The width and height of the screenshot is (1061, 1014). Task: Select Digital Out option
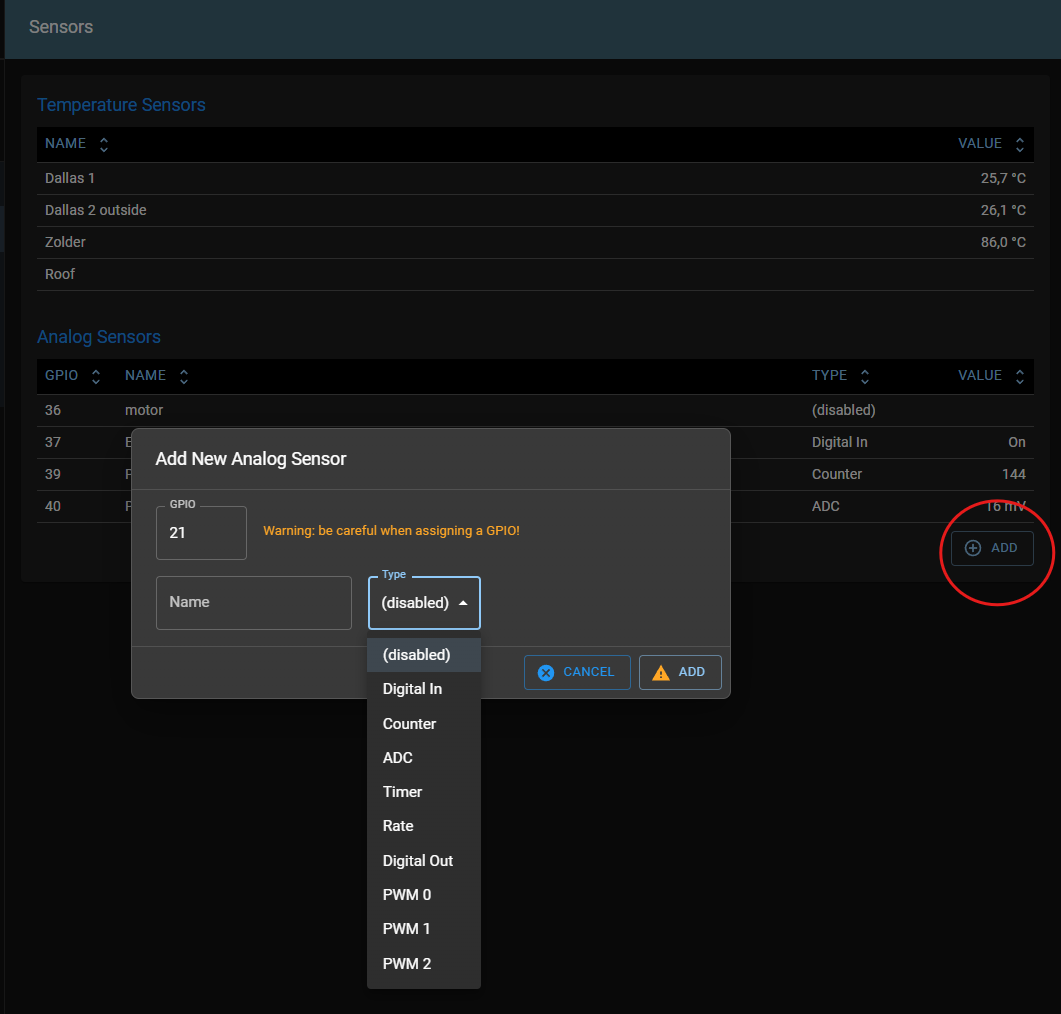(x=418, y=861)
